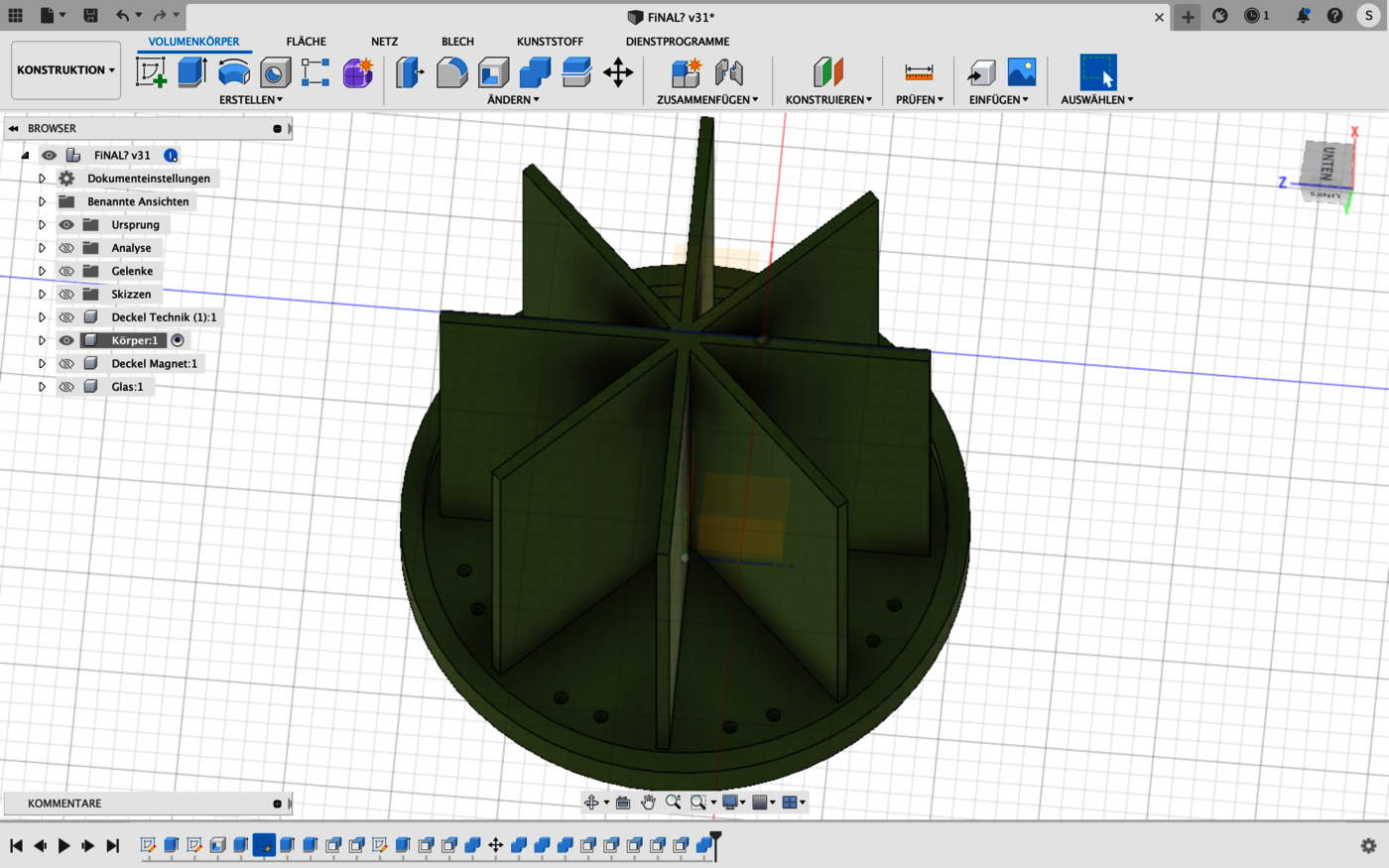Click the job status clock icon
Viewport: 1389px width, 868px height.
click(x=1252, y=16)
